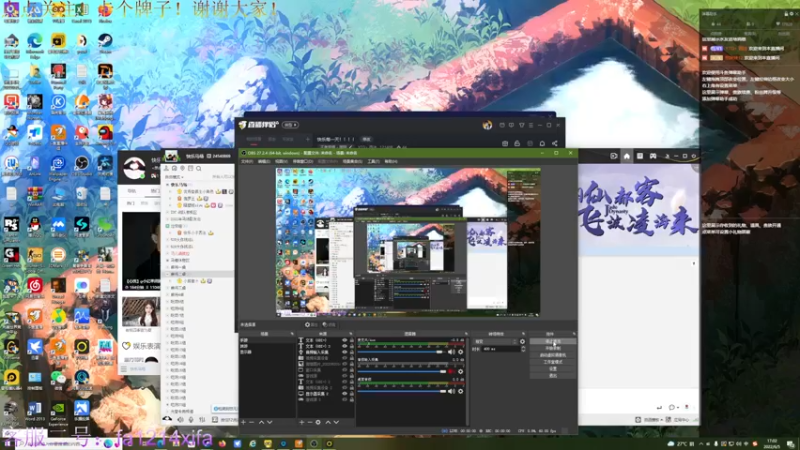Click the stop streaming button in OBS controls

[553, 341]
